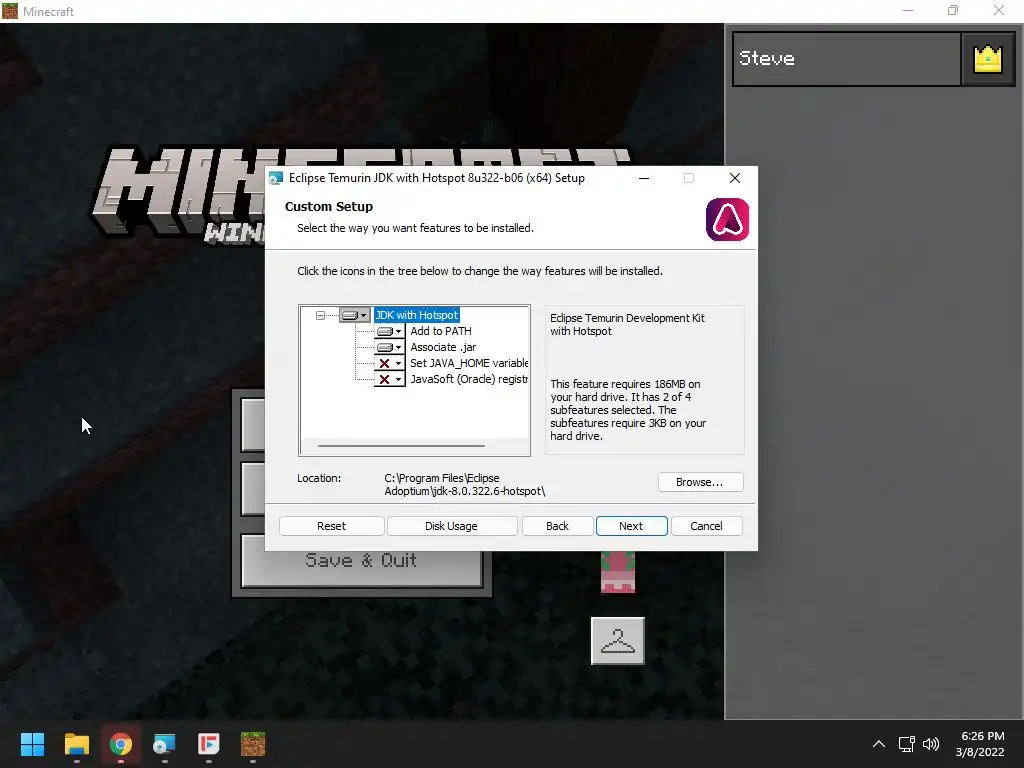Open the JDK with Hotspot feature dropdown icon
Image resolution: width=1024 pixels, height=768 pixels.
(355, 315)
